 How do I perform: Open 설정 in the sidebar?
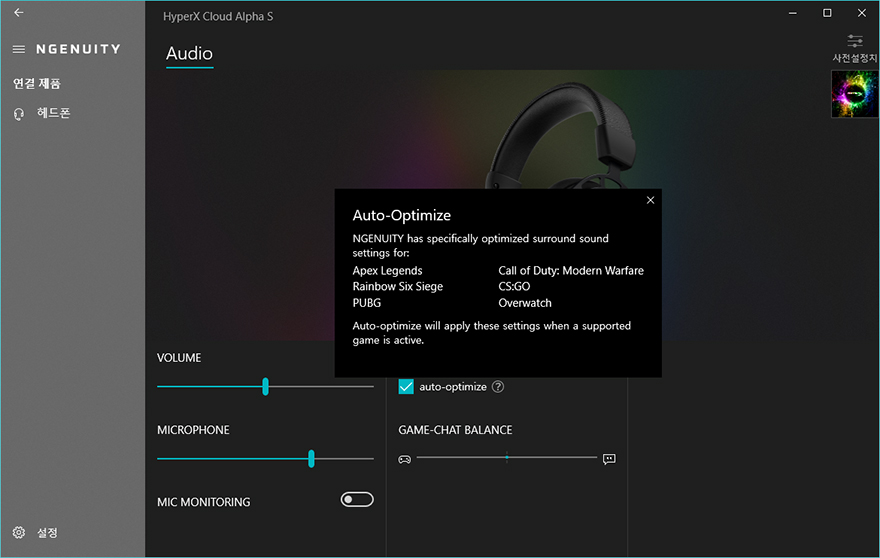coord(47,532)
